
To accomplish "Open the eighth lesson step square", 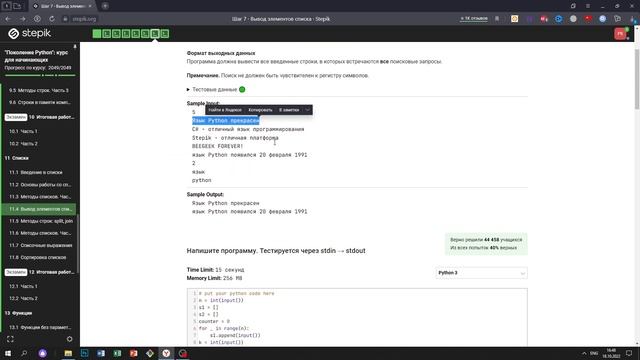I will click(164, 34).
